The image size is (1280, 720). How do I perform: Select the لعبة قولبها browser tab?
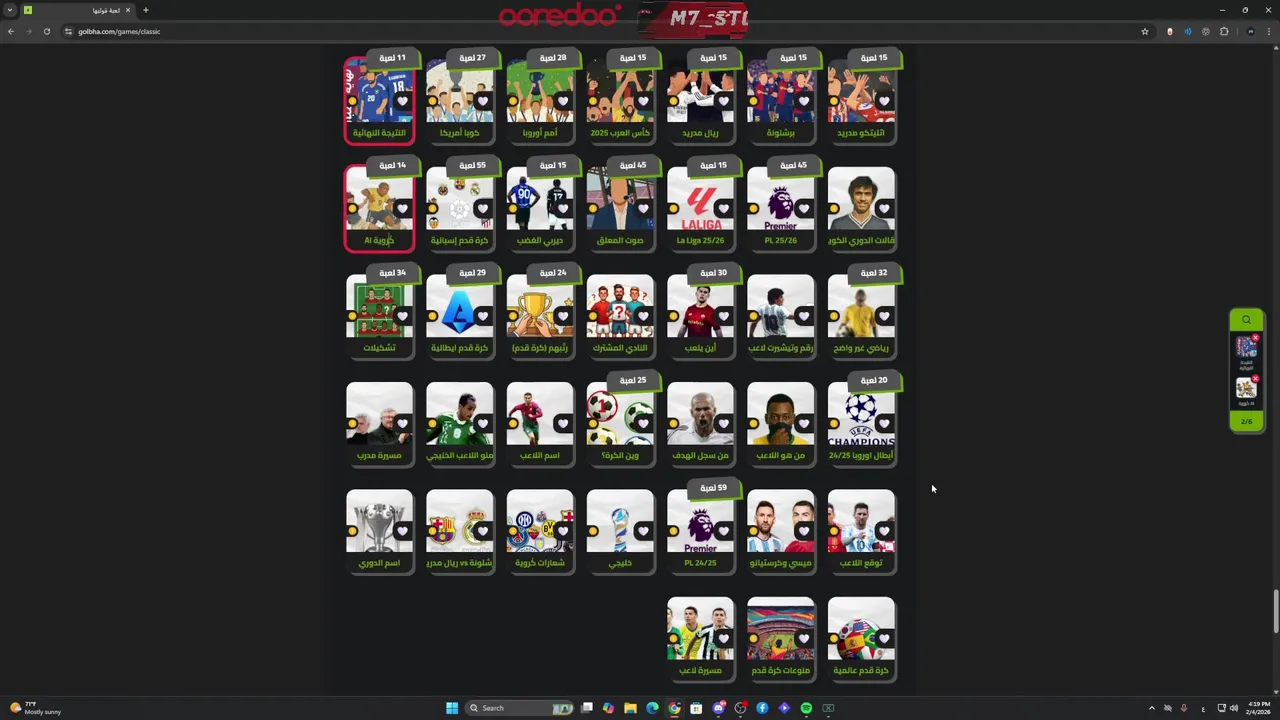coord(77,10)
